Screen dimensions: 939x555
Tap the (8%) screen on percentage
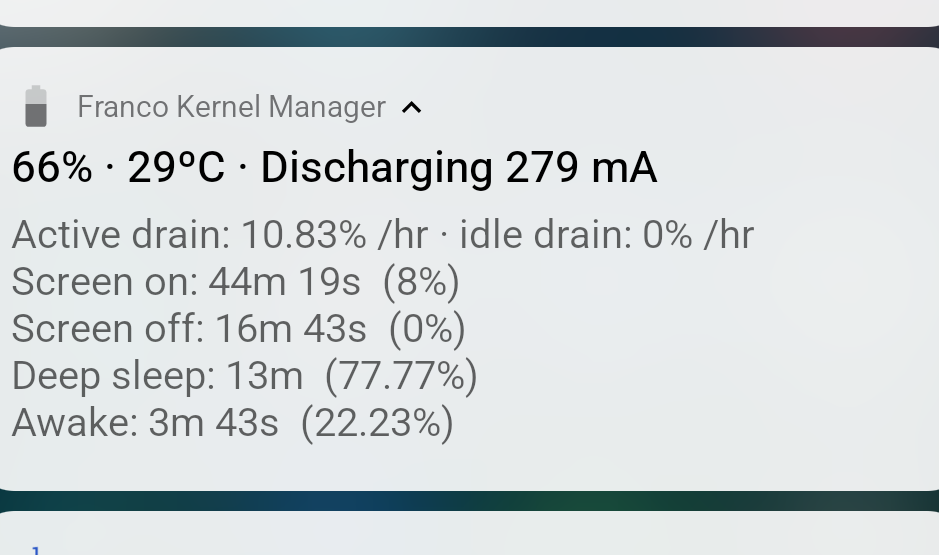tap(421, 282)
